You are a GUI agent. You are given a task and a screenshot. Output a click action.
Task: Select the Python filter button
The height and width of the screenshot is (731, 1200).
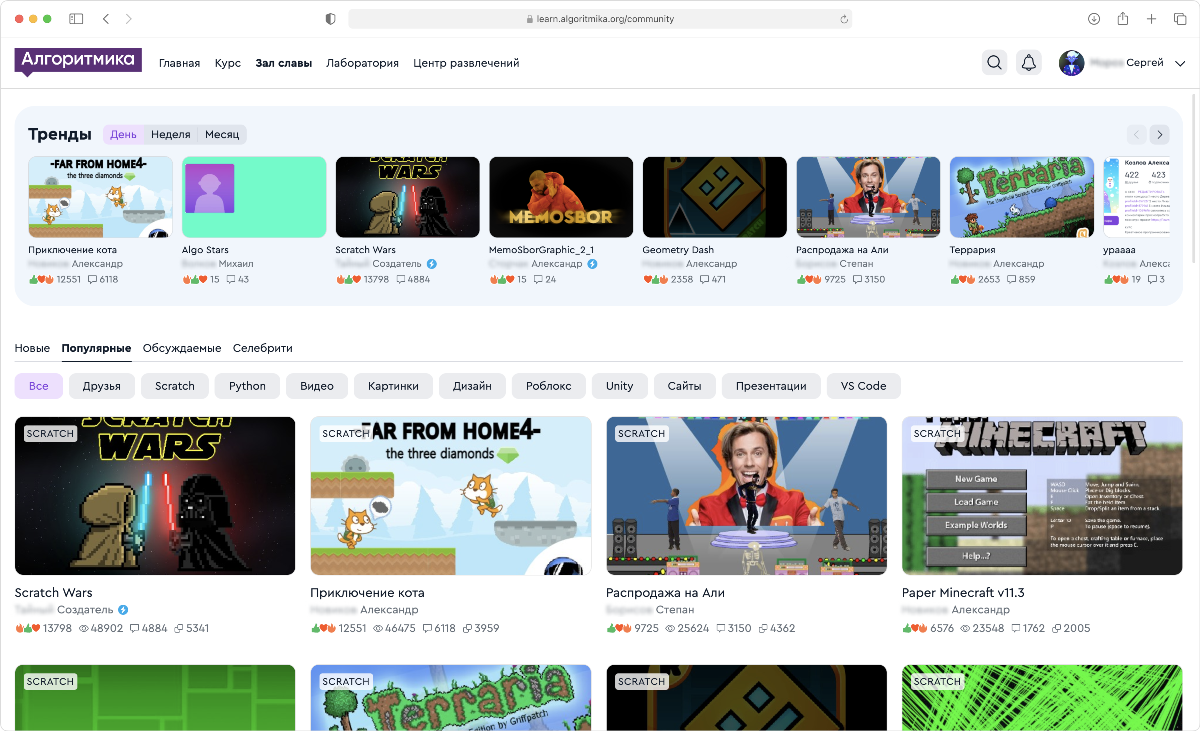pos(247,386)
